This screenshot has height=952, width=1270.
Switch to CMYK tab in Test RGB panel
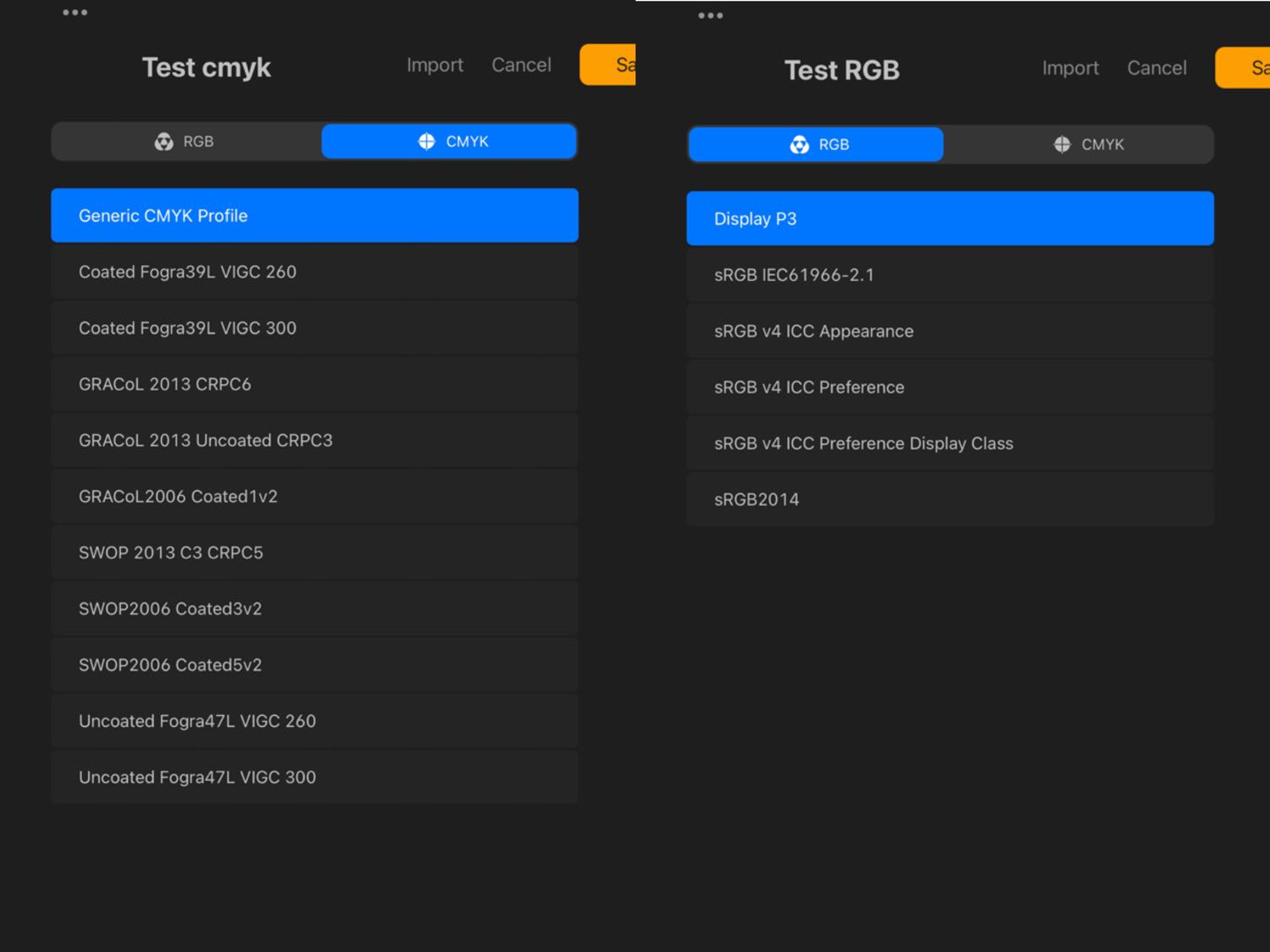tap(1079, 145)
